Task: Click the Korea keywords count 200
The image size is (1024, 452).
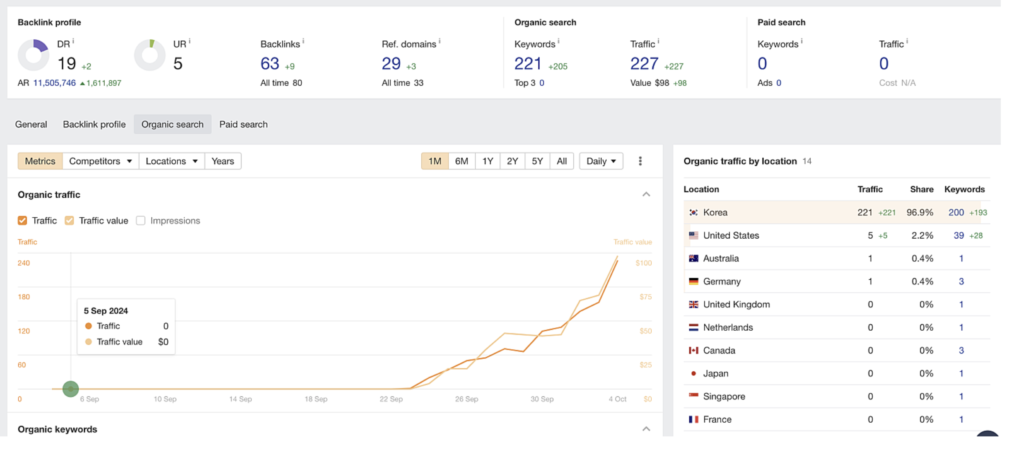Action: tap(956, 212)
